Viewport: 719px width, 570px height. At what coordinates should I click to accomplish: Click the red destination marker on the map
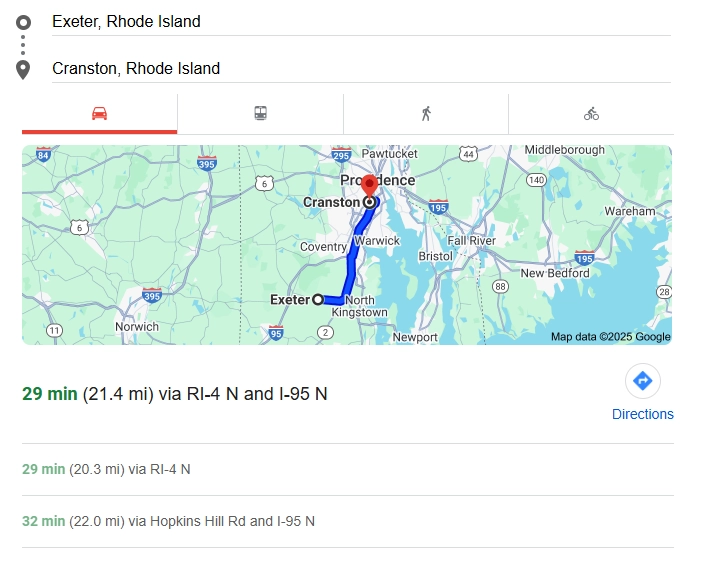369,186
